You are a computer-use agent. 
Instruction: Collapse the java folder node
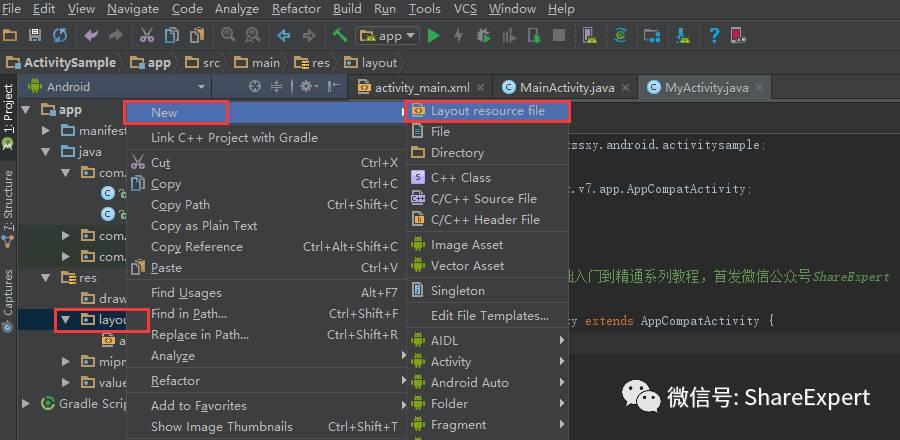[x=46, y=152]
